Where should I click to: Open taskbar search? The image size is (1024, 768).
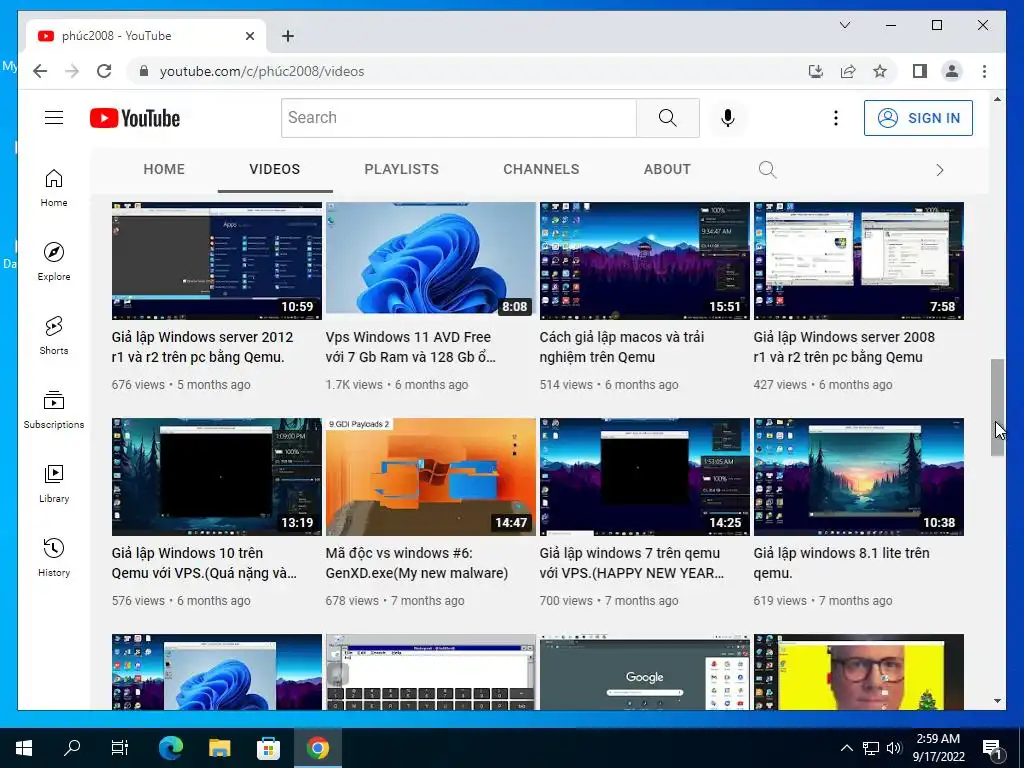point(72,748)
